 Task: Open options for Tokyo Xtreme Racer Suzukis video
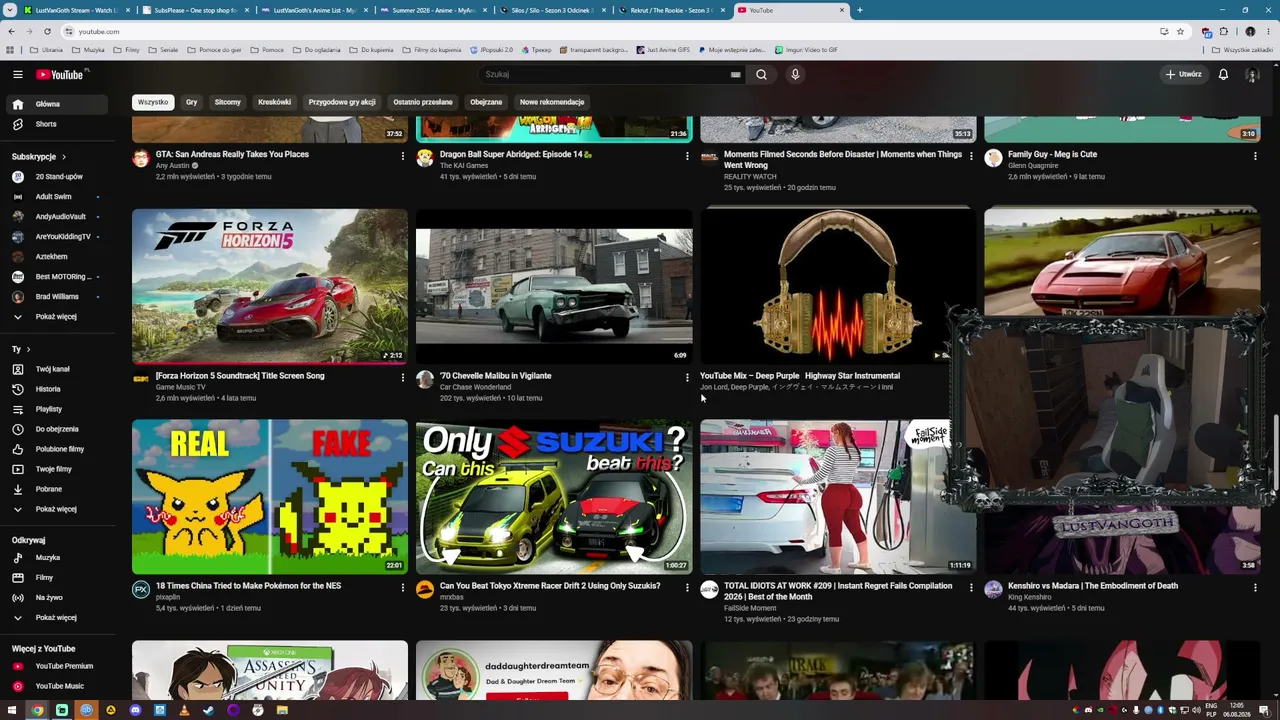coord(687,587)
